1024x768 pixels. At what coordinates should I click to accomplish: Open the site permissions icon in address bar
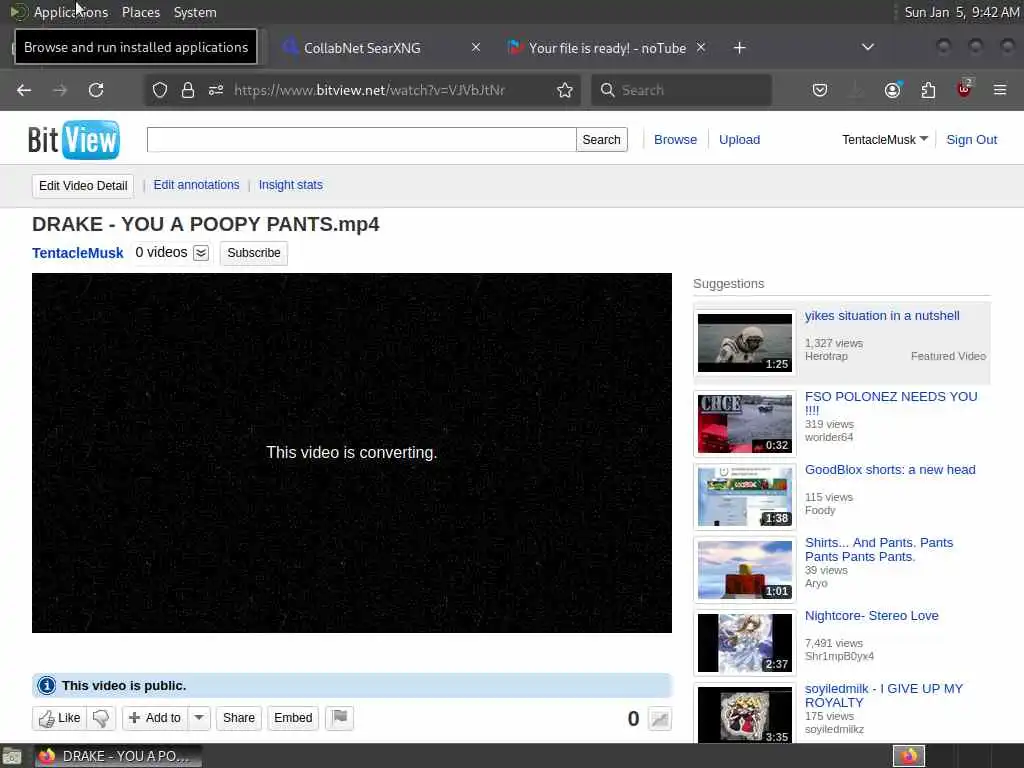pyautogui.click(x=216, y=90)
